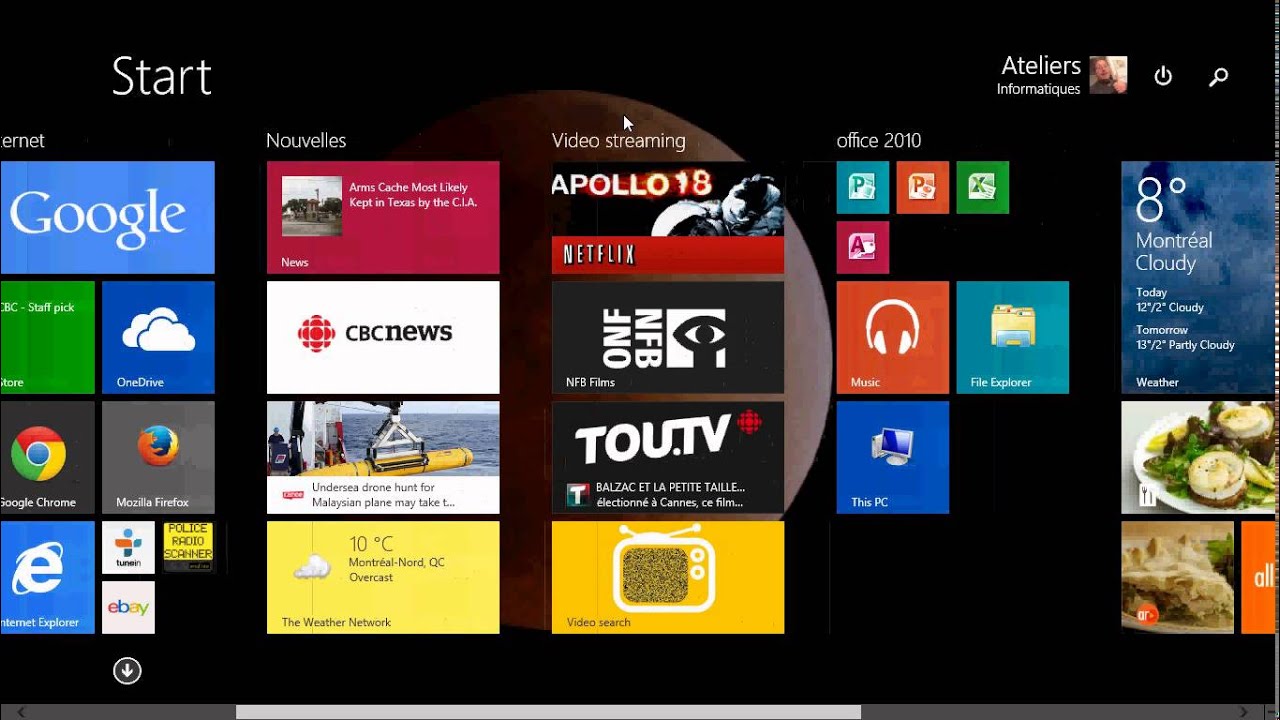Open The Weather Network tile
The width and height of the screenshot is (1280, 720).
[383, 577]
